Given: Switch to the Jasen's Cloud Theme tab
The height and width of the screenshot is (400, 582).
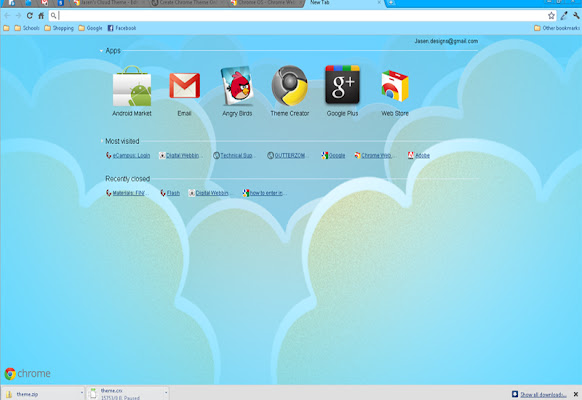Looking at the screenshot, I should (108, 3).
